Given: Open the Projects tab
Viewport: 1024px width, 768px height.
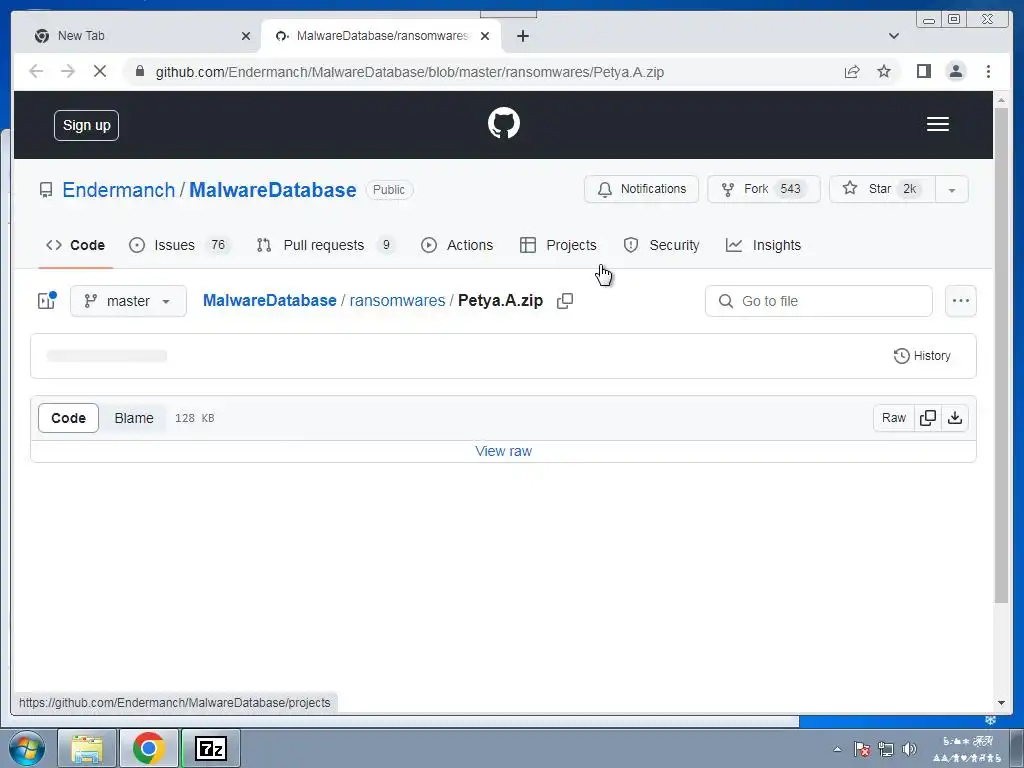Looking at the screenshot, I should 558,245.
